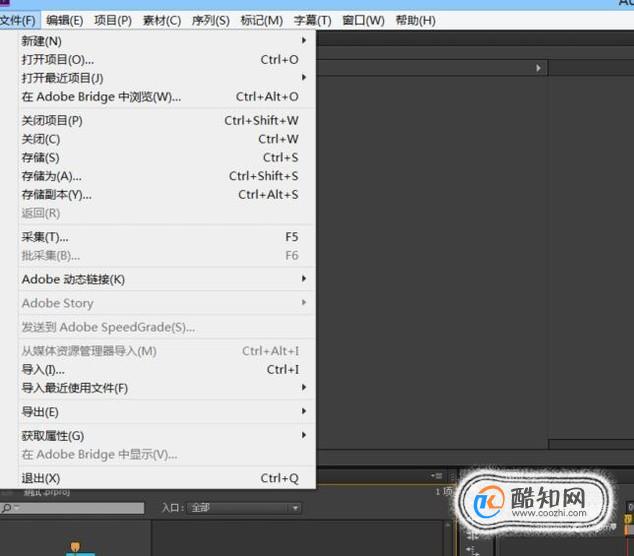Choose 导入(I)... menu entry
Viewport: 634px width, 556px height.
coord(167,369)
